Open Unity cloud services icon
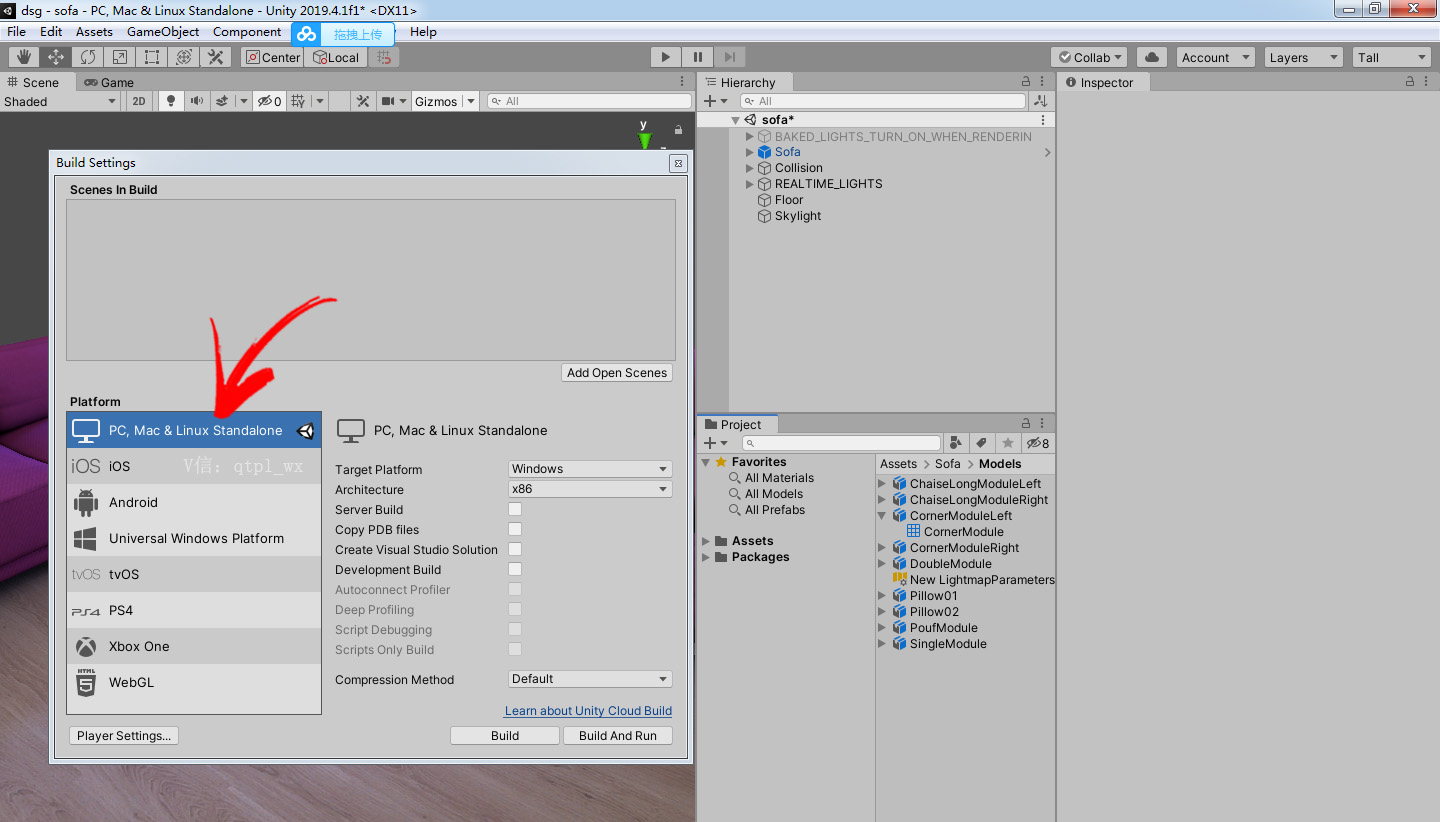Image resolution: width=1440 pixels, height=822 pixels. [x=1152, y=57]
